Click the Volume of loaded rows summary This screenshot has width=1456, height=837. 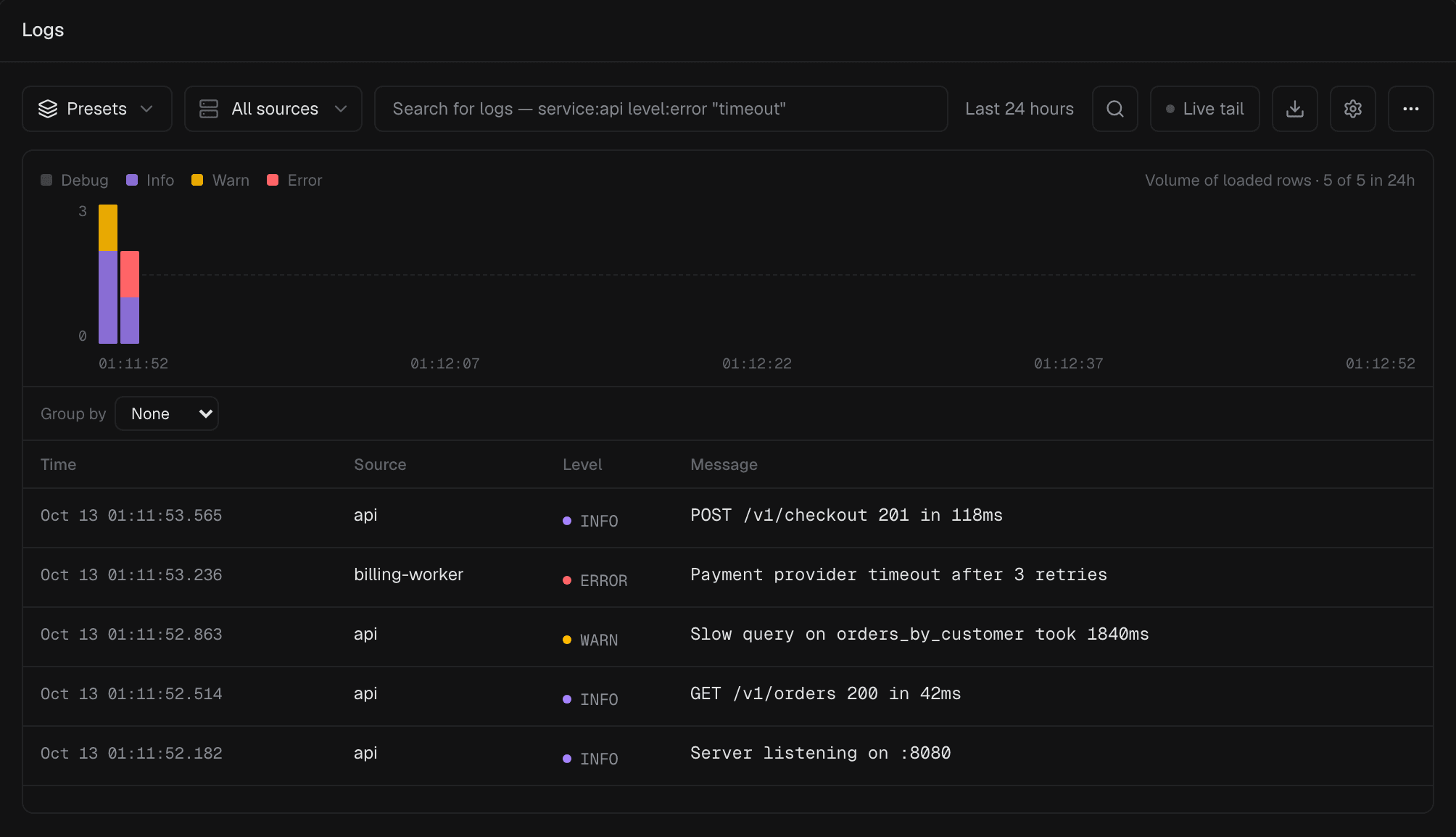1280,180
